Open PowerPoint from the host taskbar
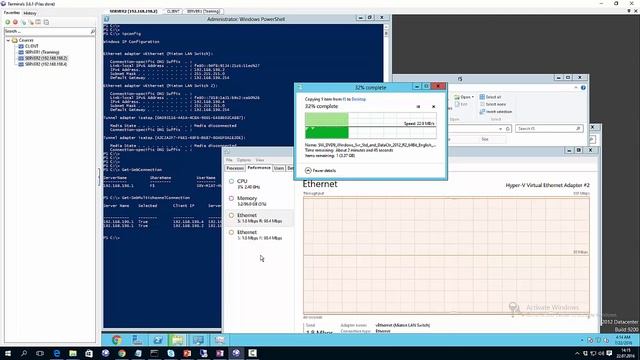The width and height of the screenshot is (640, 360). [x=187, y=353]
